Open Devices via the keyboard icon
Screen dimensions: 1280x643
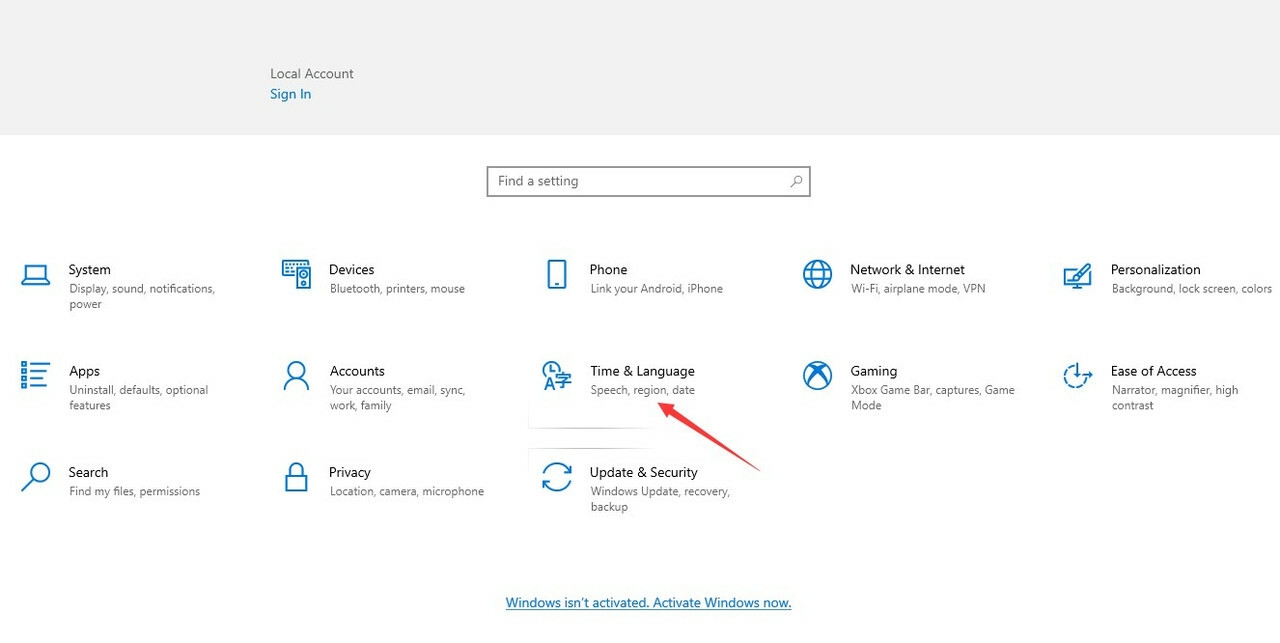click(x=296, y=274)
